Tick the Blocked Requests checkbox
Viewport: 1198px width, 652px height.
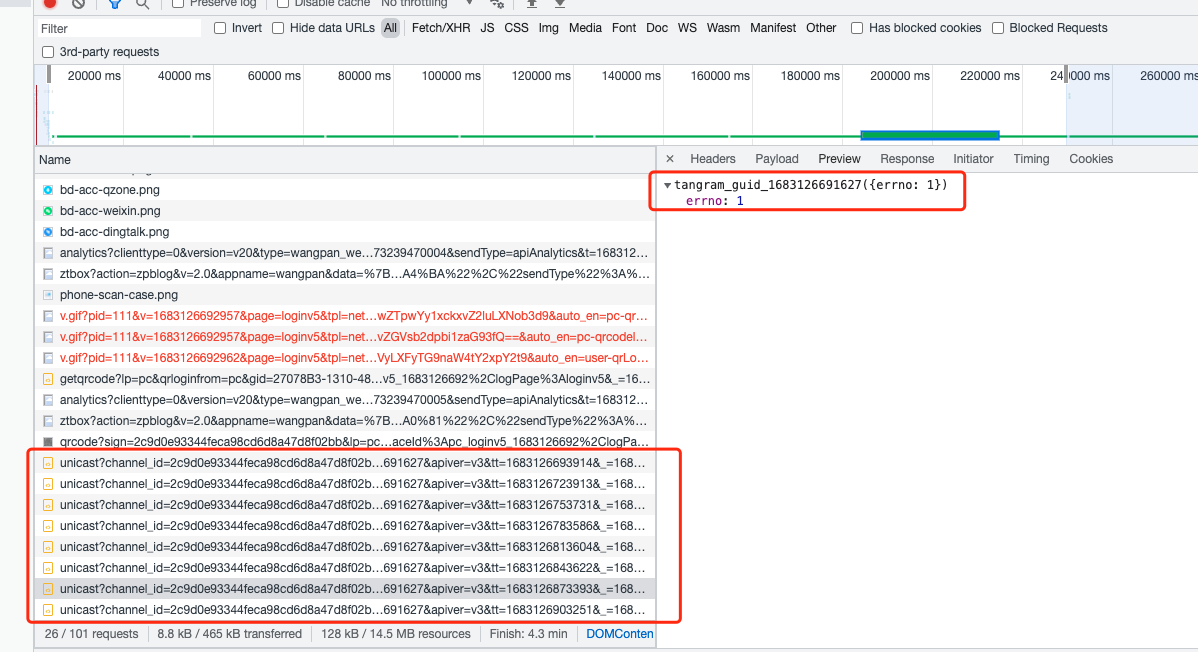click(x=998, y=28)
